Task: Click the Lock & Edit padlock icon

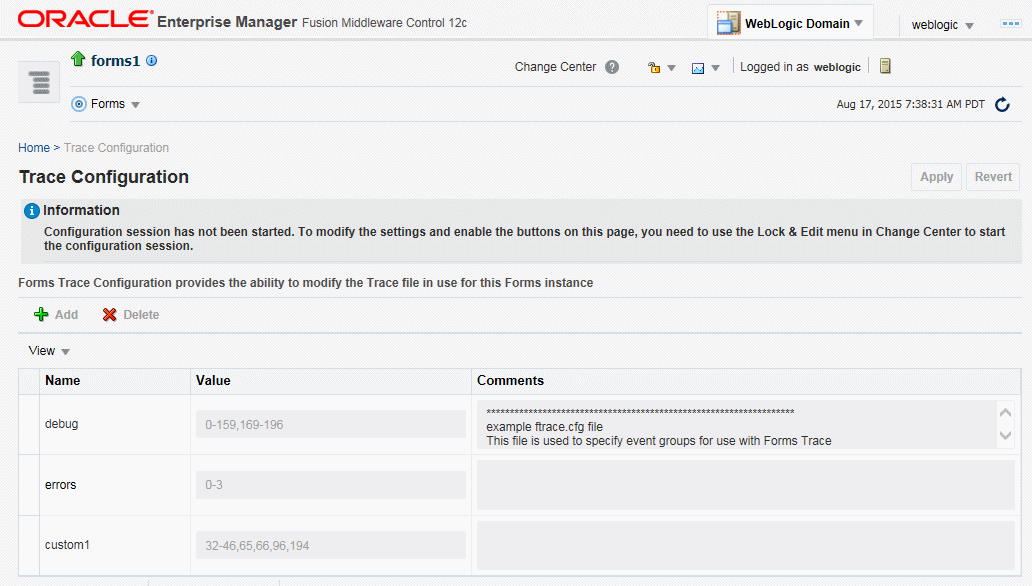Action: (654, 67)
